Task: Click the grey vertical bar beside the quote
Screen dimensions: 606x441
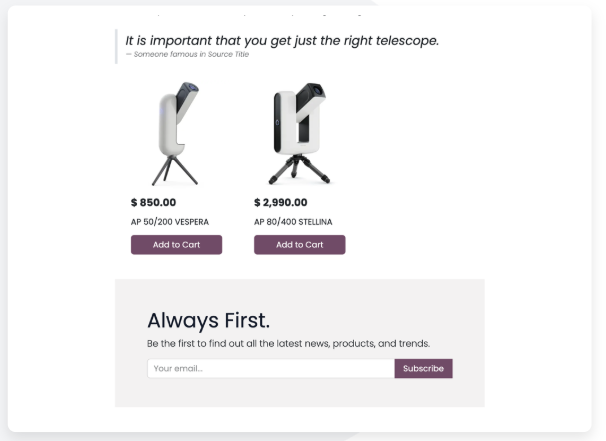Action: (x=117, y=46)
